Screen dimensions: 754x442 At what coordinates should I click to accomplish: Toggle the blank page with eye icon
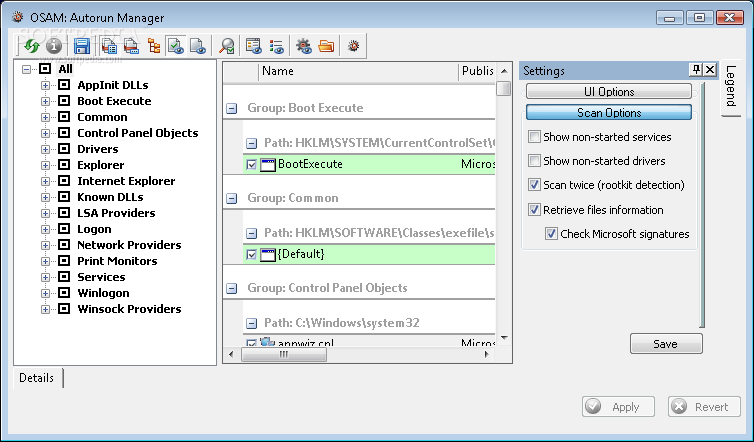click(198, 46)
